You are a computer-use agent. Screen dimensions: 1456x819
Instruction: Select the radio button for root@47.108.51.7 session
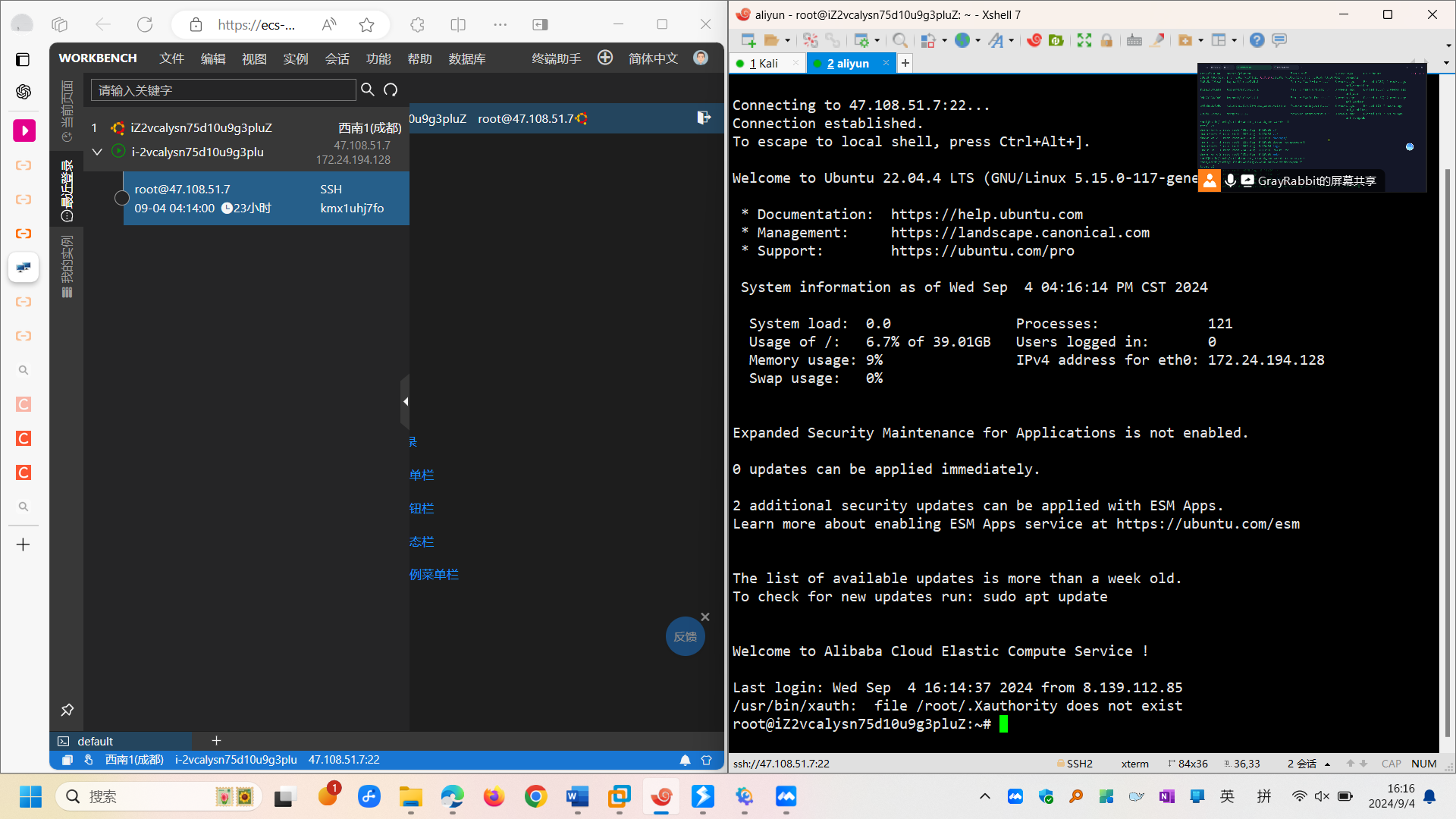(x=121, y=198)
